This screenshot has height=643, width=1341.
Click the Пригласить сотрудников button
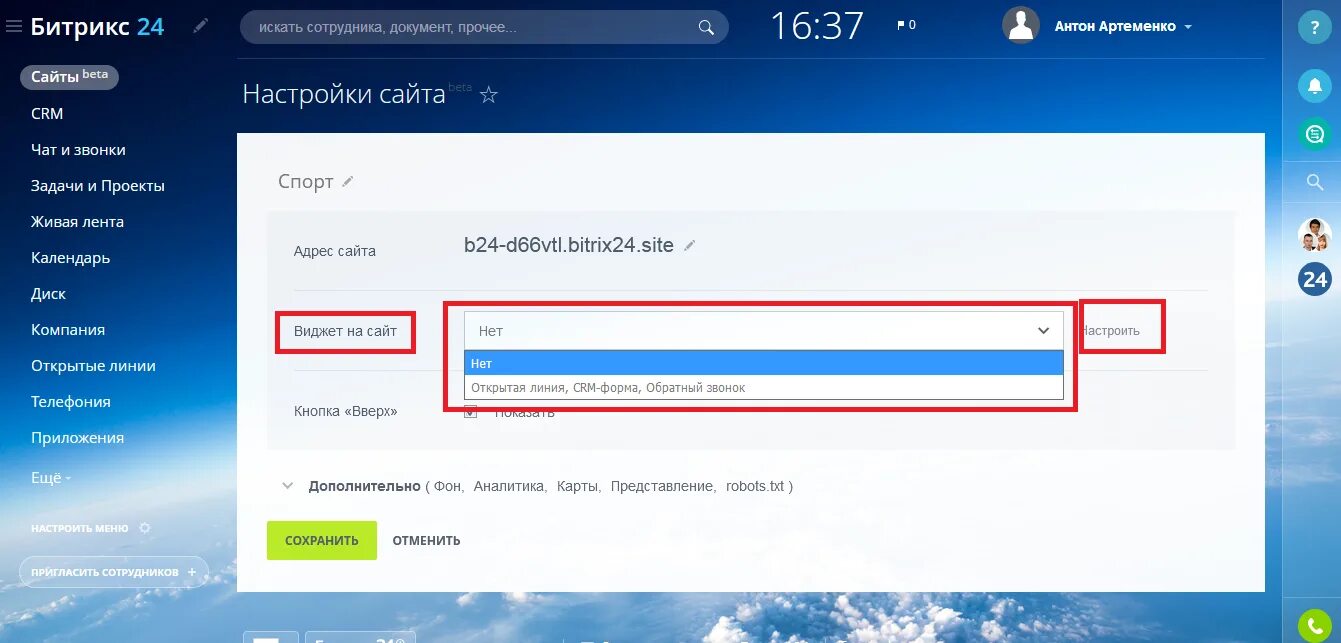tap(114, 572)
